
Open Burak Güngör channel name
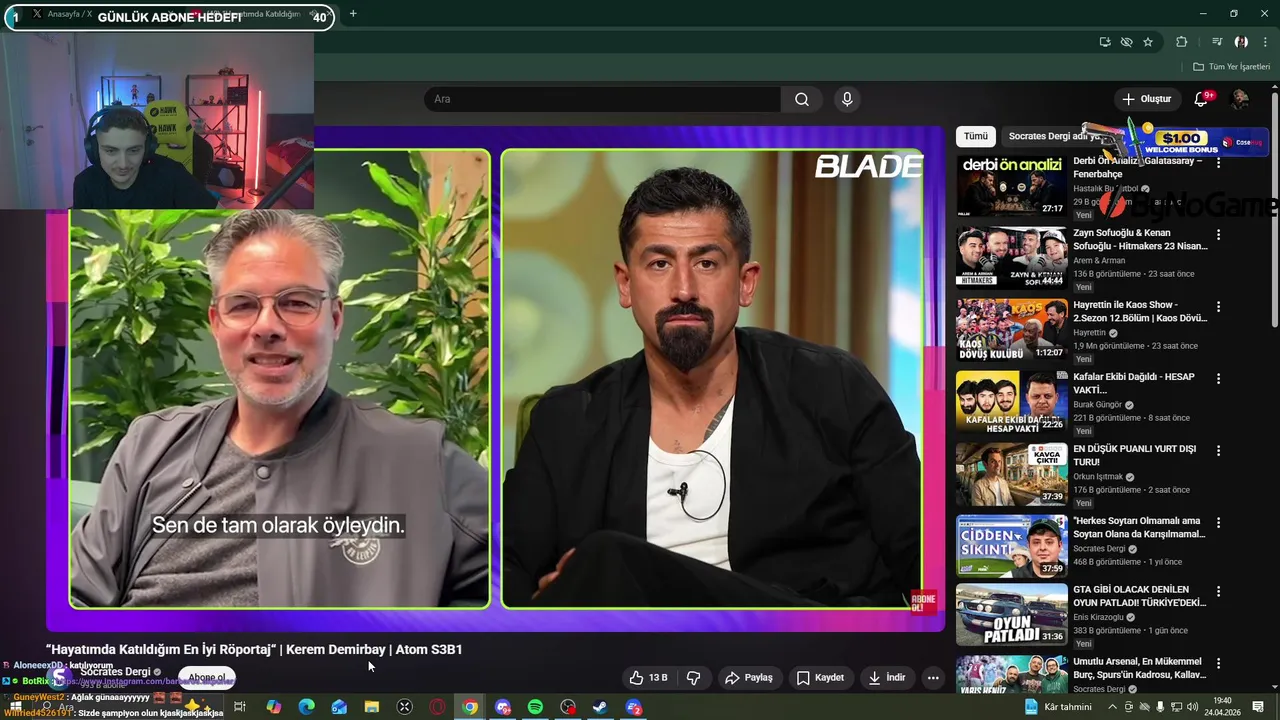pyautogui.click(x=1098, y=405)
